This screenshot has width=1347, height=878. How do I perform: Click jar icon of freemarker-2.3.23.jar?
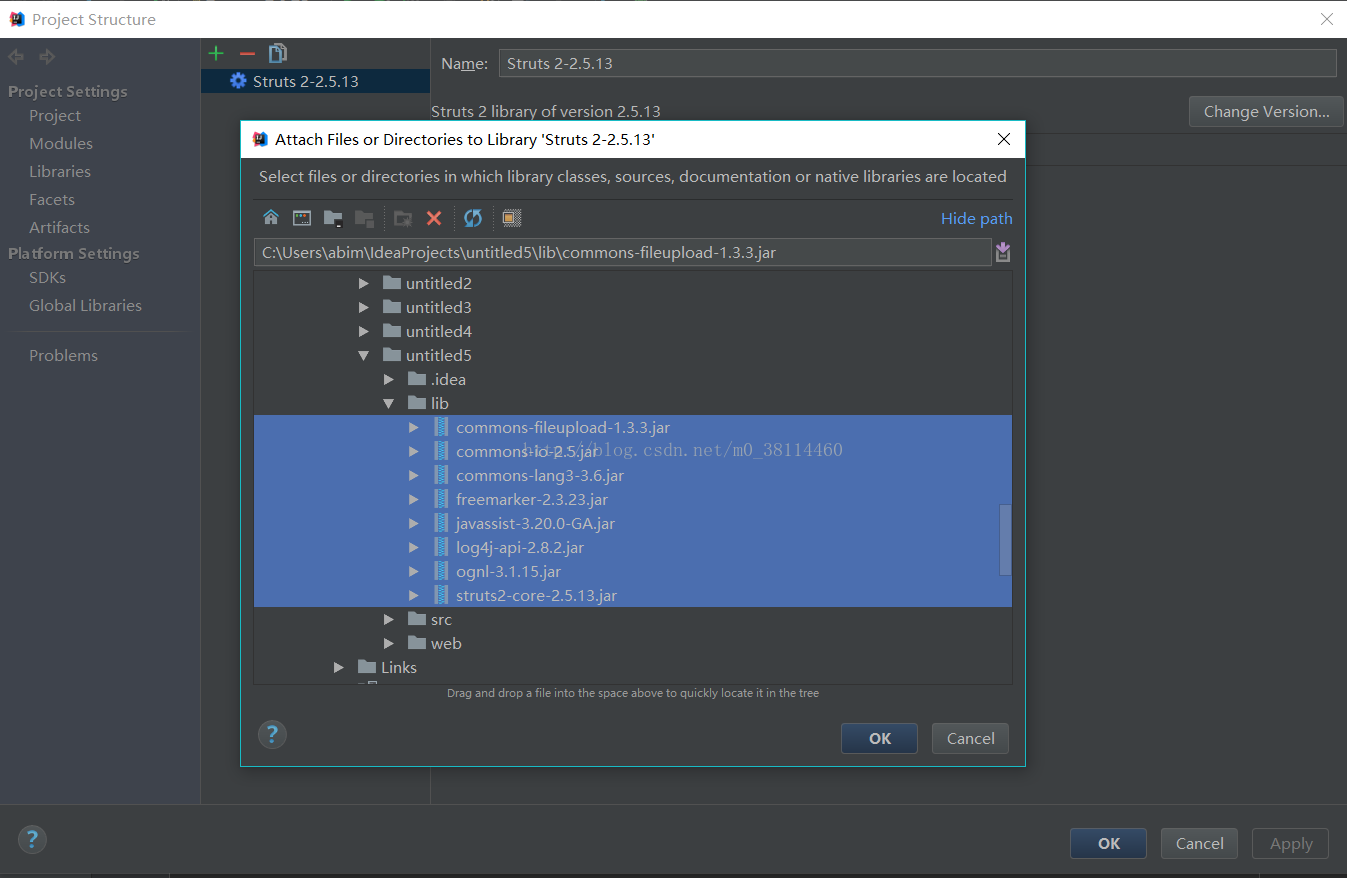(x=441, y=499)
